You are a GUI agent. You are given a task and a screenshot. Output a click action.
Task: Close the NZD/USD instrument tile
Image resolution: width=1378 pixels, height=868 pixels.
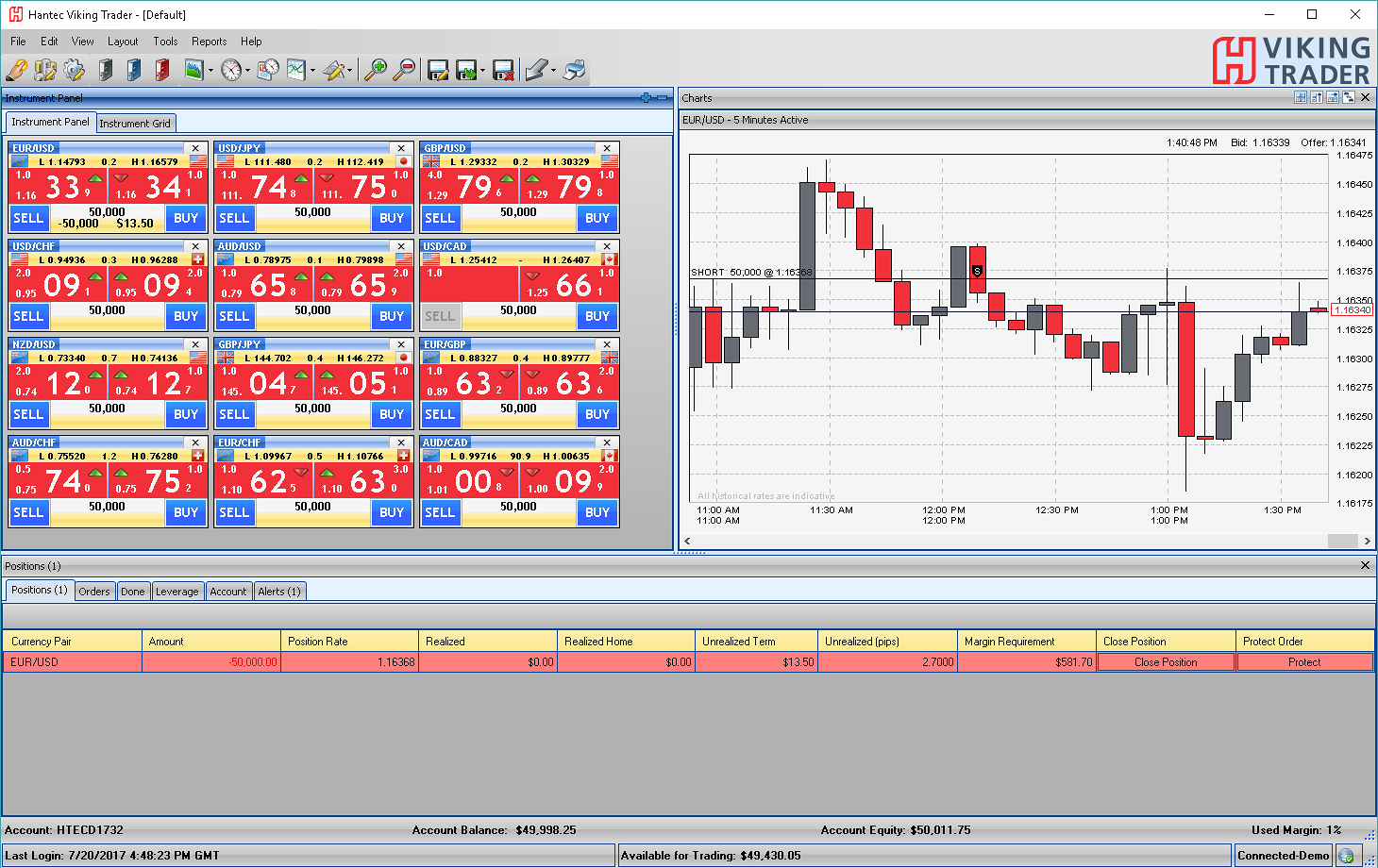click(x=195, y=344)
